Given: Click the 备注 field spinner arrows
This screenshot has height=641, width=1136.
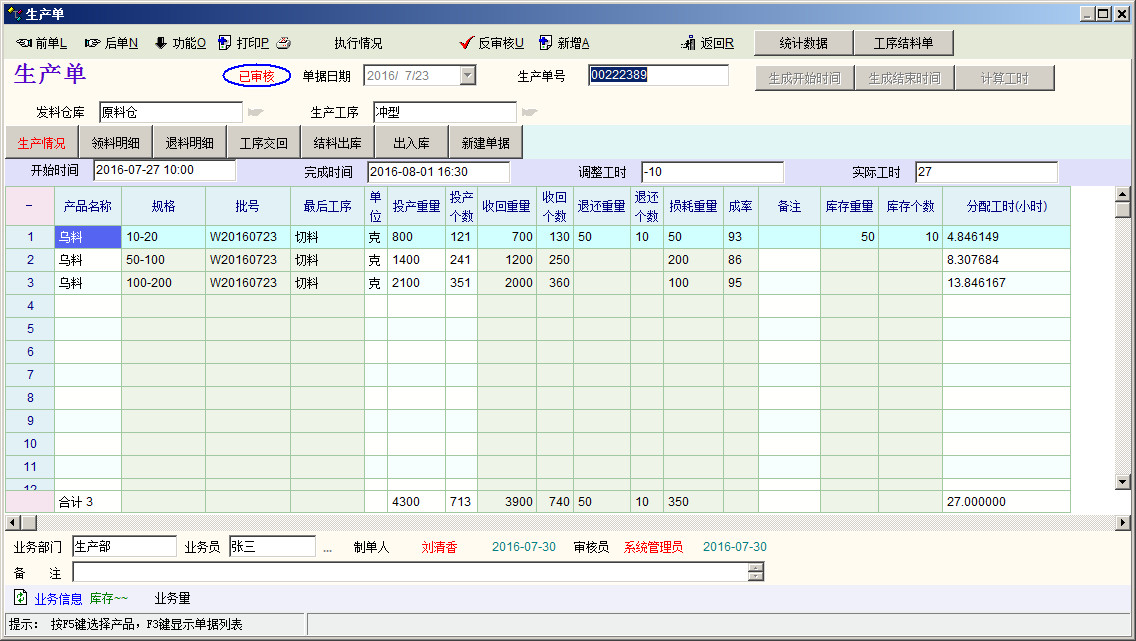Looking at the screenshot, I should click(x=756, y=572).
